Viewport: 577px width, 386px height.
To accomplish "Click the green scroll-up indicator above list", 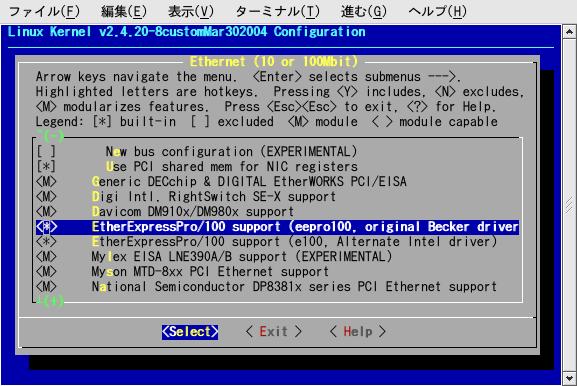I will coord(50,137).
